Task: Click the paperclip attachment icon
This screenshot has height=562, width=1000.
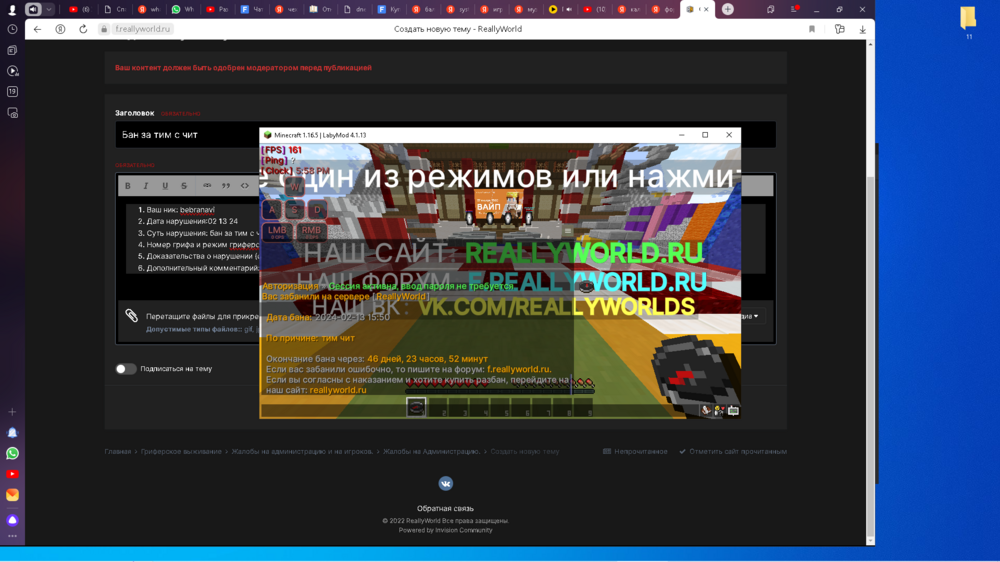Action: 131,316
